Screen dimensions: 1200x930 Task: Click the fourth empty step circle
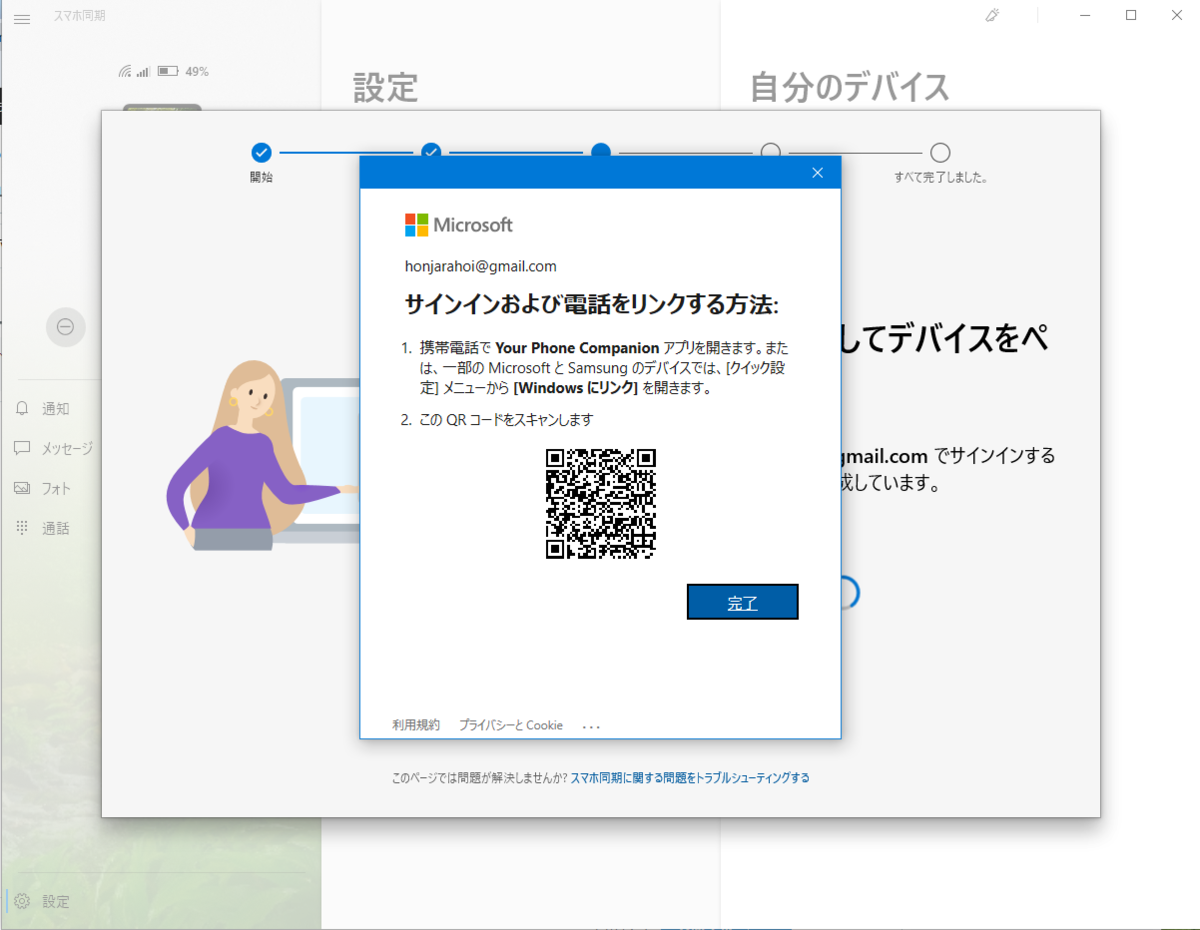click(771, 152)
